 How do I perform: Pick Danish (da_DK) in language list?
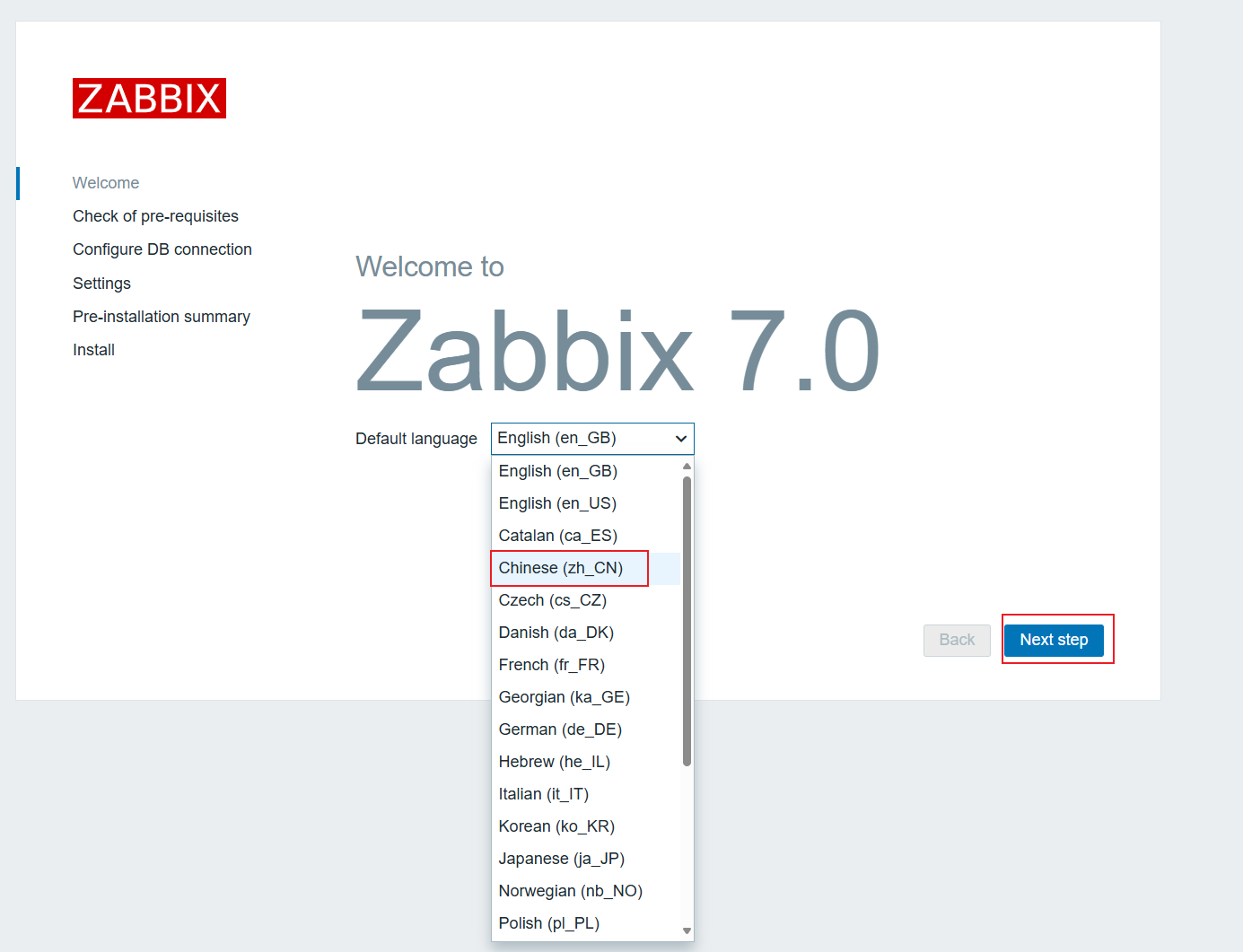(x=585, y=633)
